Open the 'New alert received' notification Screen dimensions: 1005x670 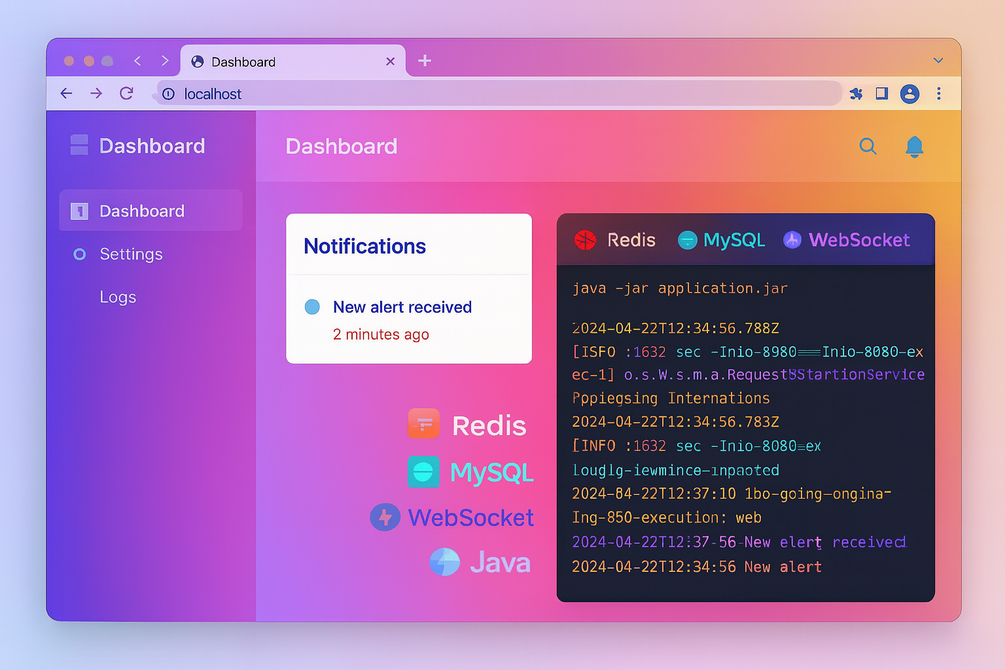tap(403, 307)
